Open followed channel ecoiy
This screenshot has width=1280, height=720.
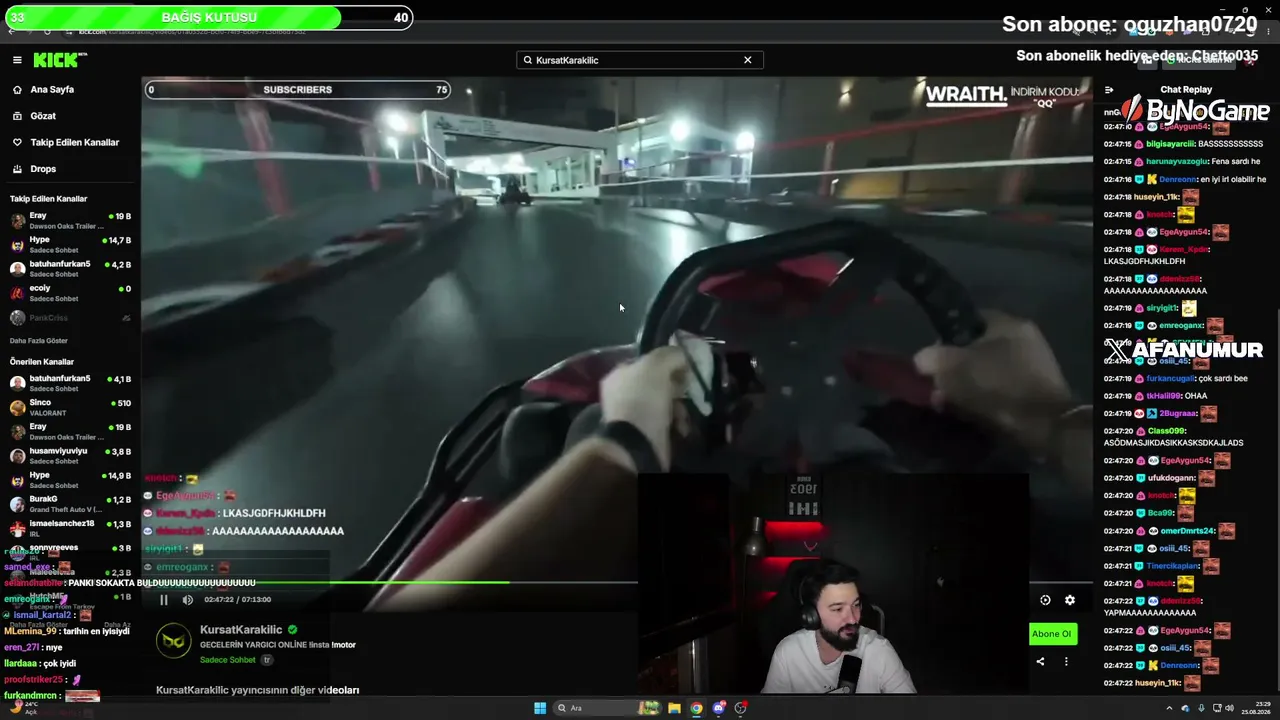[x=70, y=292]
